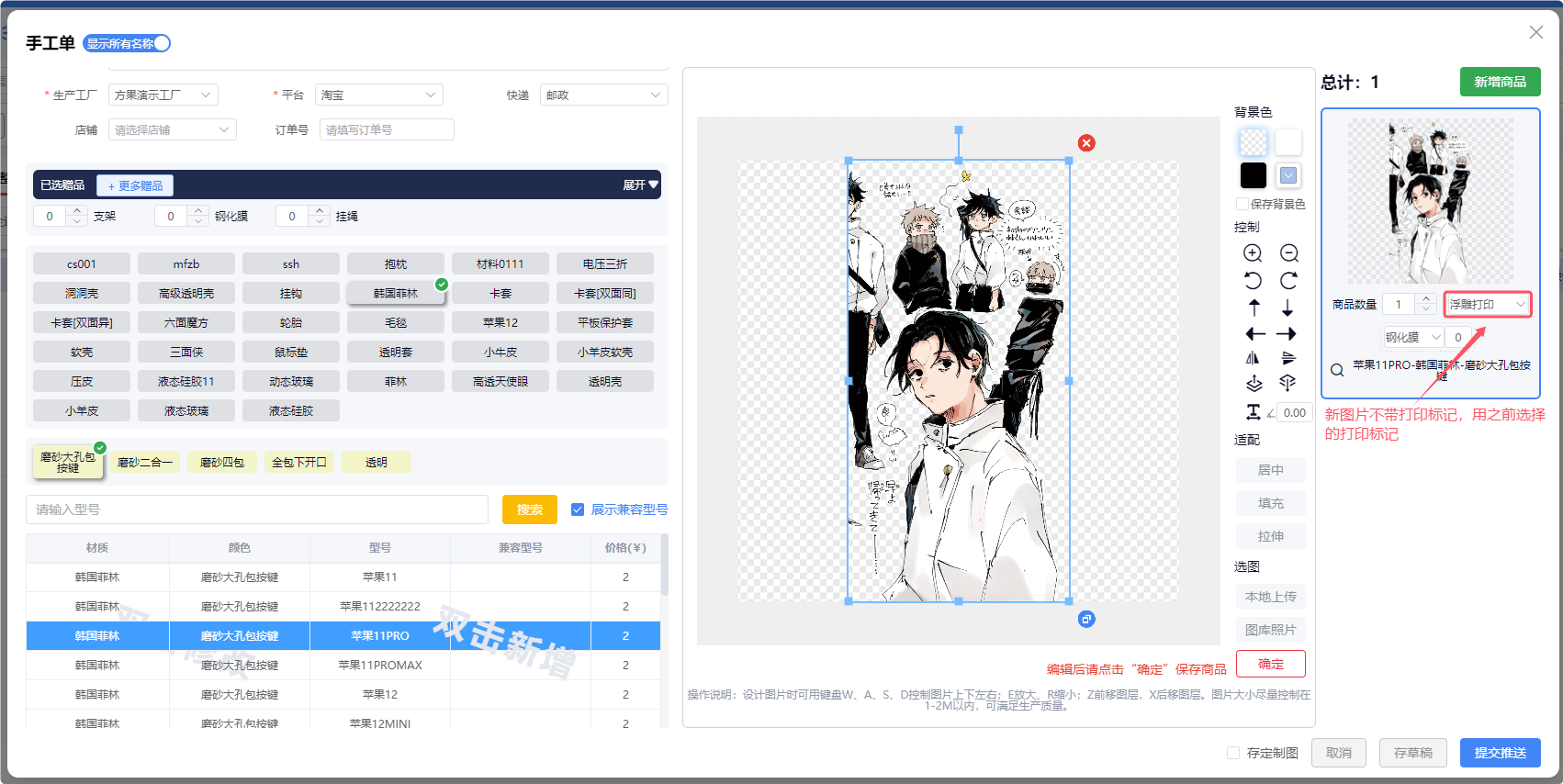Fit the image with 拉伸
Image resolution: width=1563 pixels, height=784 pixels.
tap(1271, 536)
